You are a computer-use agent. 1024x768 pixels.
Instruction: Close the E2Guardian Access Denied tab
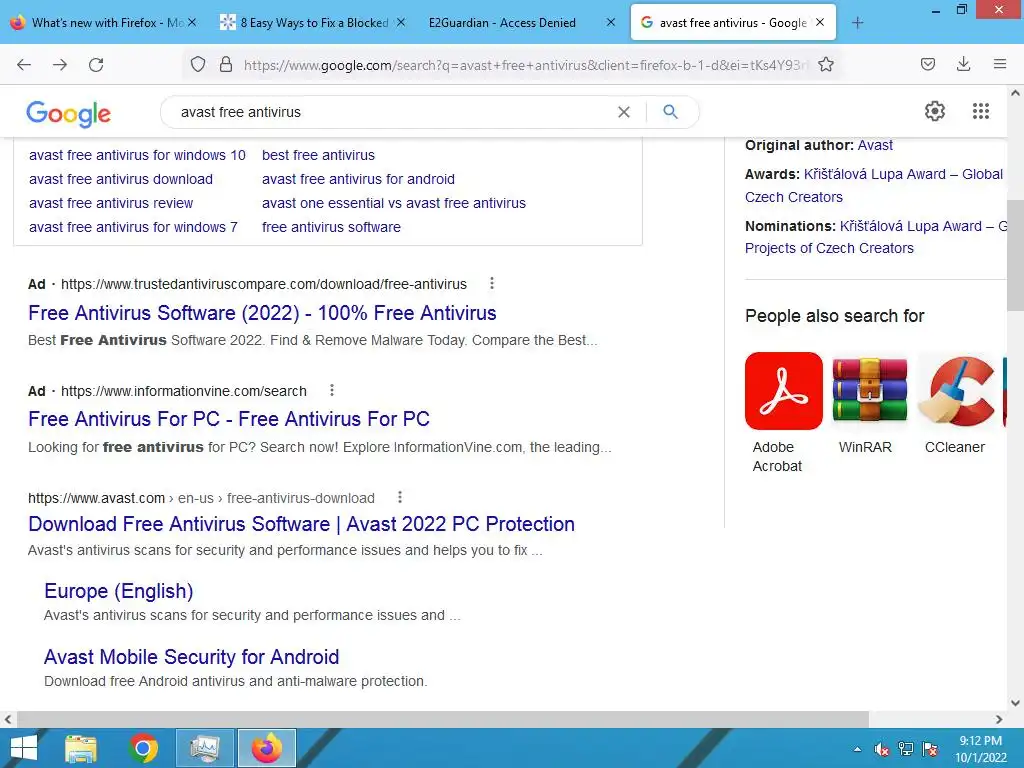[611, 22]
